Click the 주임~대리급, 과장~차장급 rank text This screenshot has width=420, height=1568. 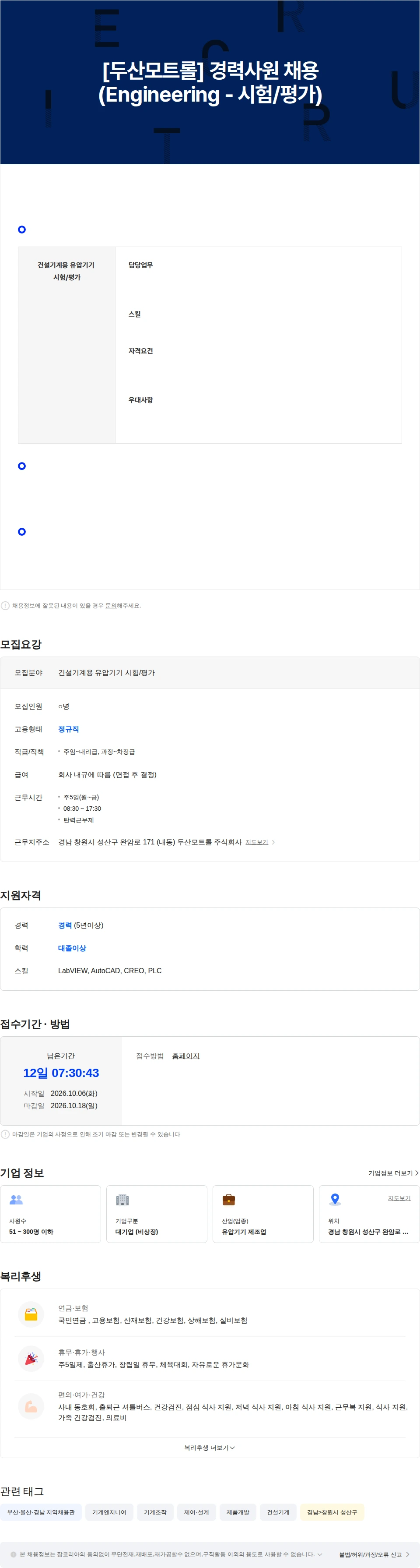tap(99, 752)
